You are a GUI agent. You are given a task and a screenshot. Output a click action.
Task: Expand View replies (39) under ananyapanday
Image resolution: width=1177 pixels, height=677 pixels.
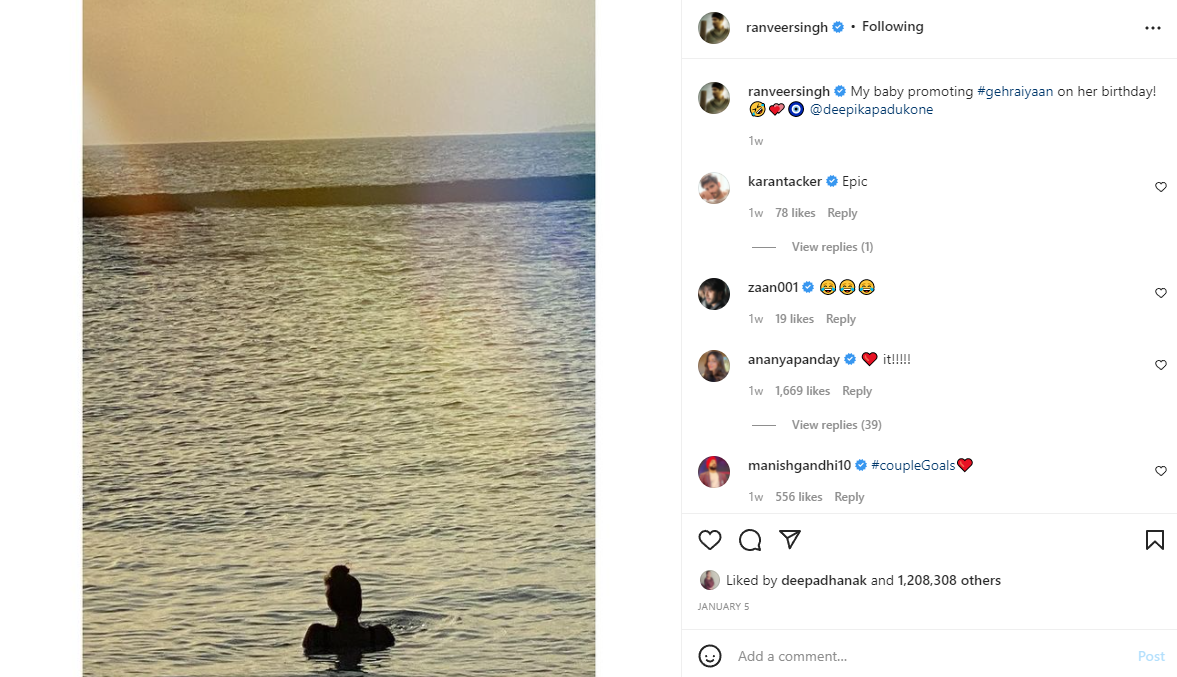(x=836, y=425)
